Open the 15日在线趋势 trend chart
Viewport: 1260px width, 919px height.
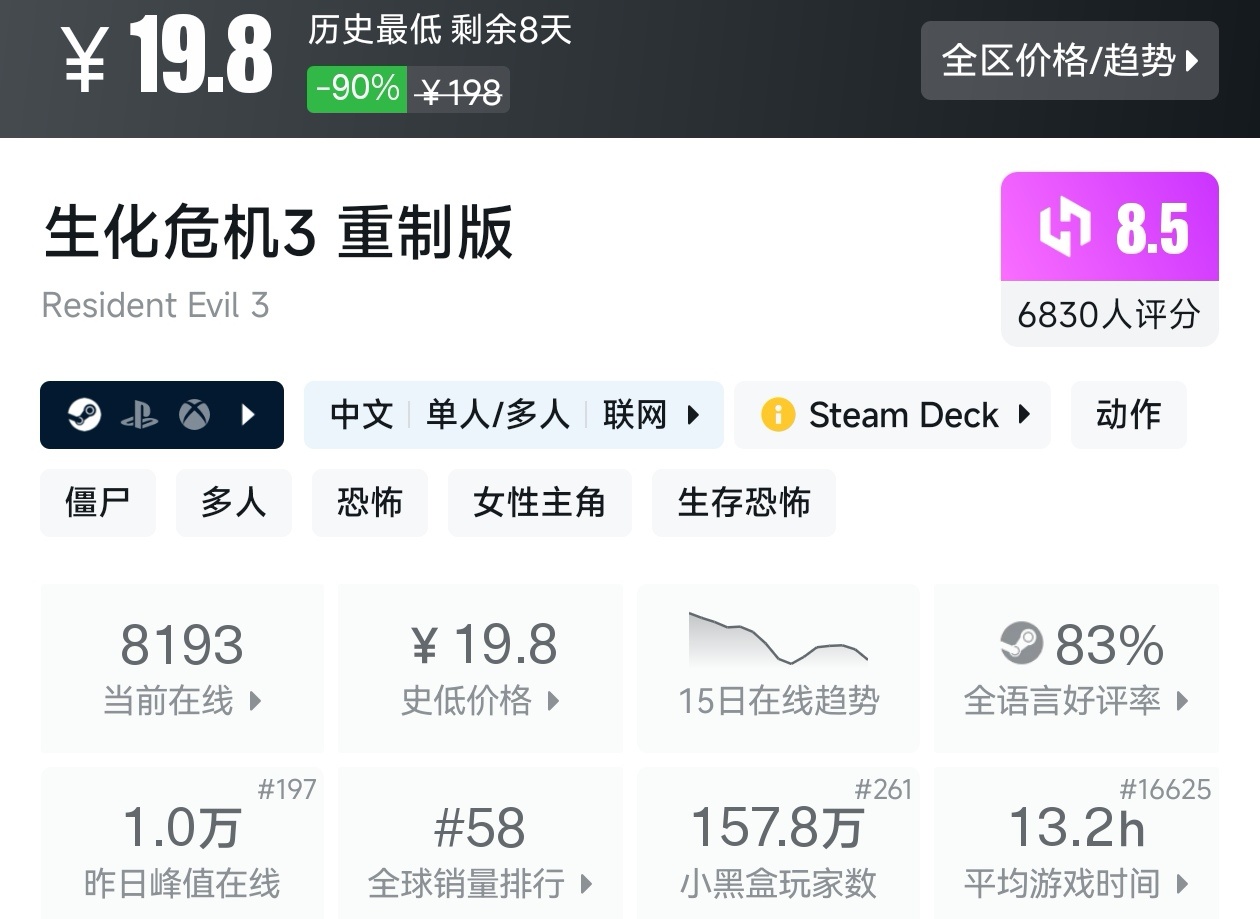click(x=778, y=668)
